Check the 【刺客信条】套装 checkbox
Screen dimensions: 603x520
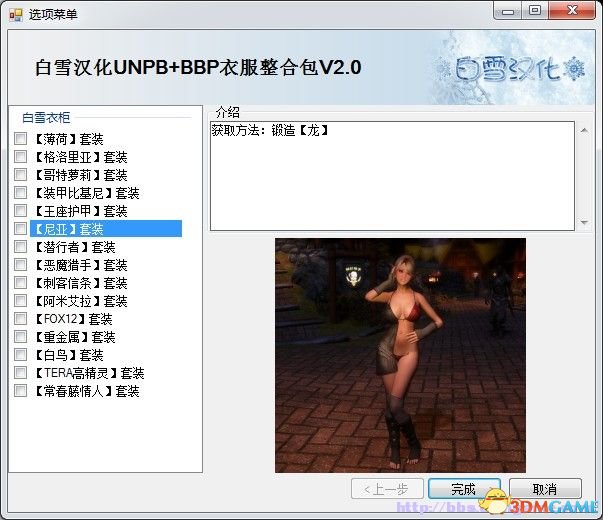click(20, 283)
